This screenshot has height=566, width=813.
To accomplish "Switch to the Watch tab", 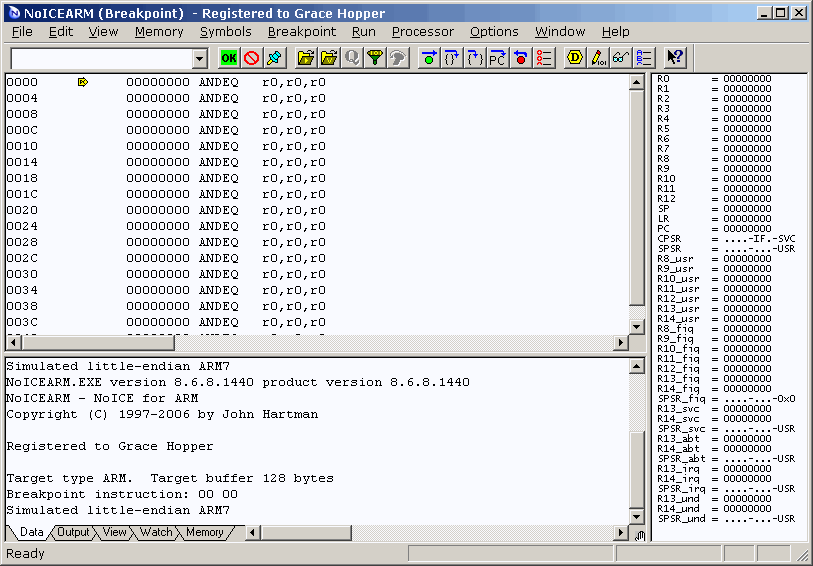I will (x=156, y=532).
